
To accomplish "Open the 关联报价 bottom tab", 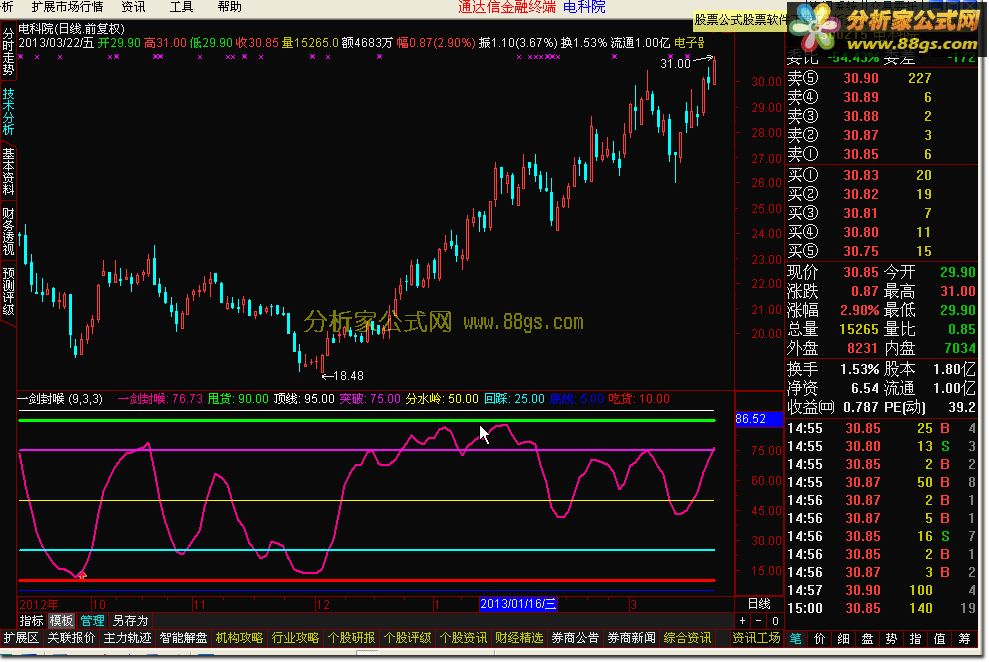I will [x=71, y=639].
